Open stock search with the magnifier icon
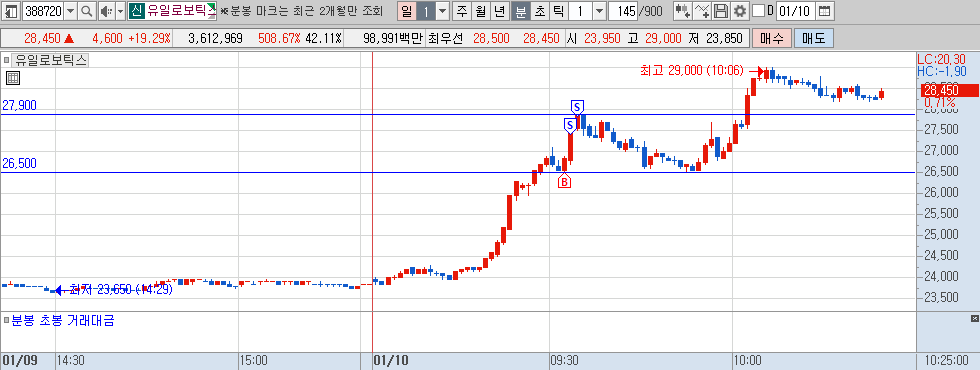The width and height of the screenshot is (980, 370). coord(87,11)
